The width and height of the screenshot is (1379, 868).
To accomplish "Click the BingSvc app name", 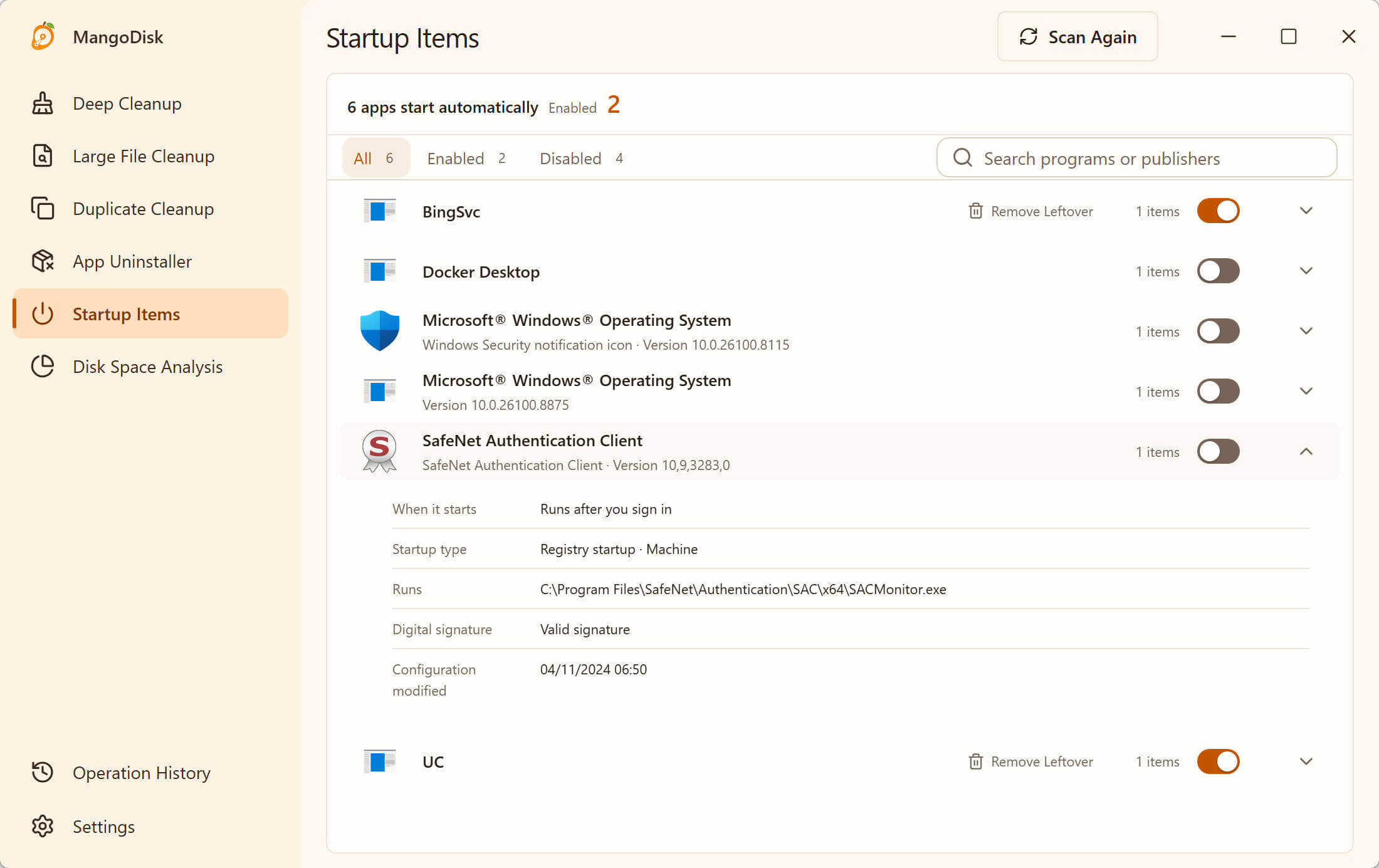I will point(451,212).
